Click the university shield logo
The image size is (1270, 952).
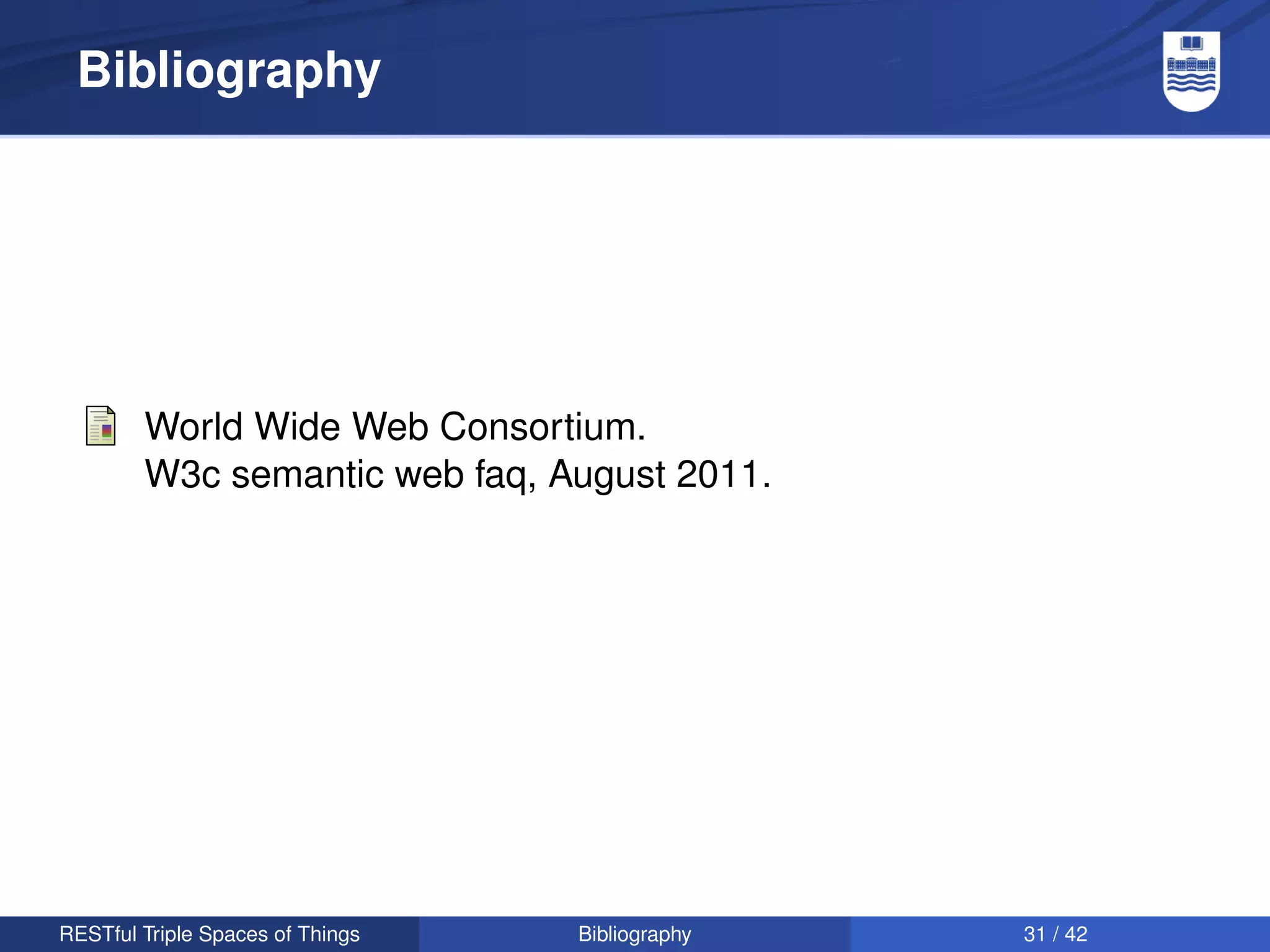[1191, 71]
